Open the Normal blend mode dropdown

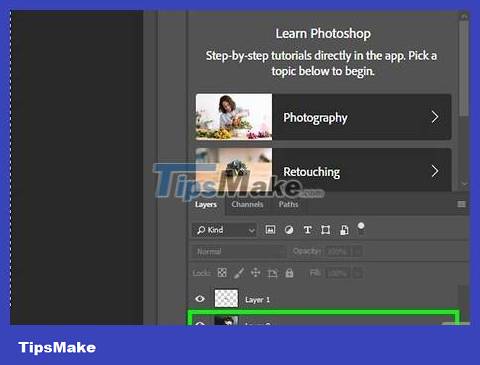click(238, 251)
